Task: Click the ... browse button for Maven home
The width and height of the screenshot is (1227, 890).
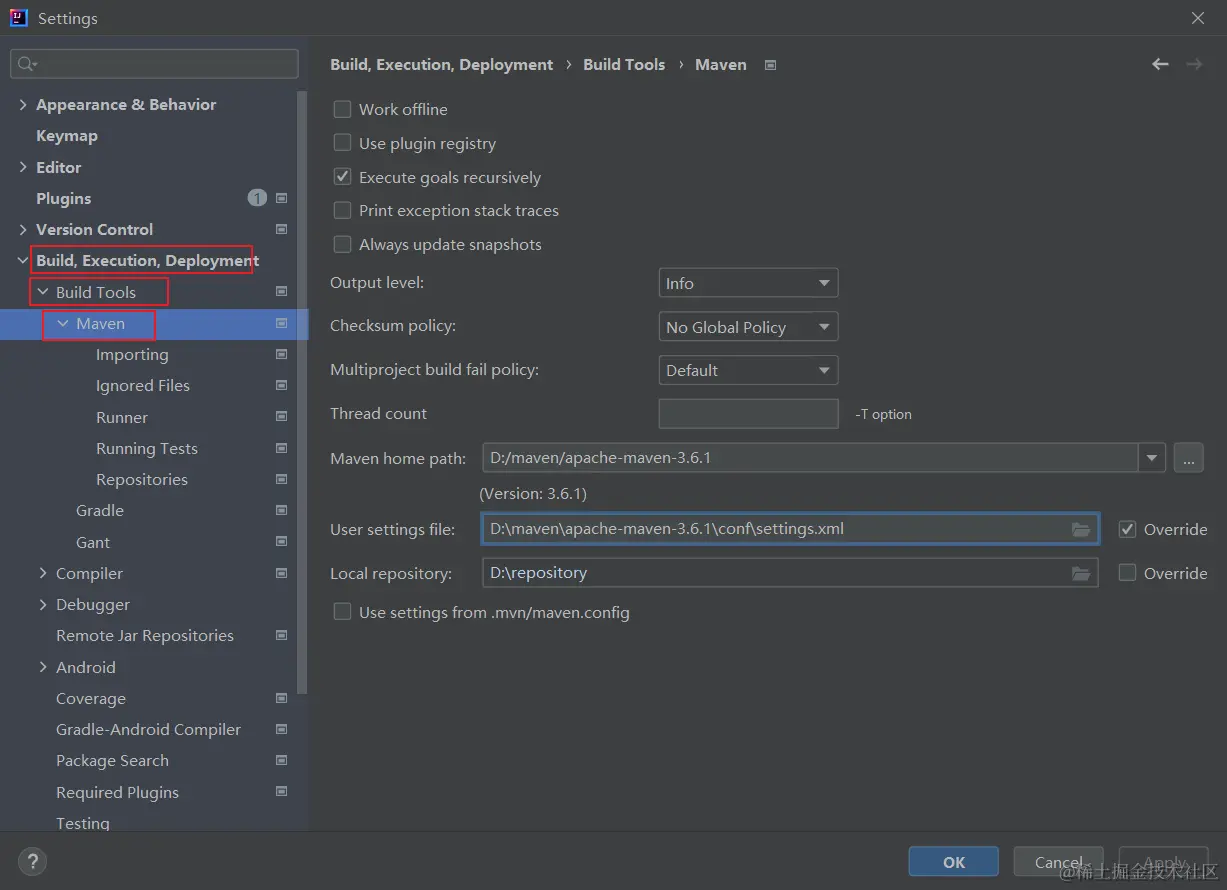Action: [x=1188, y=458]
